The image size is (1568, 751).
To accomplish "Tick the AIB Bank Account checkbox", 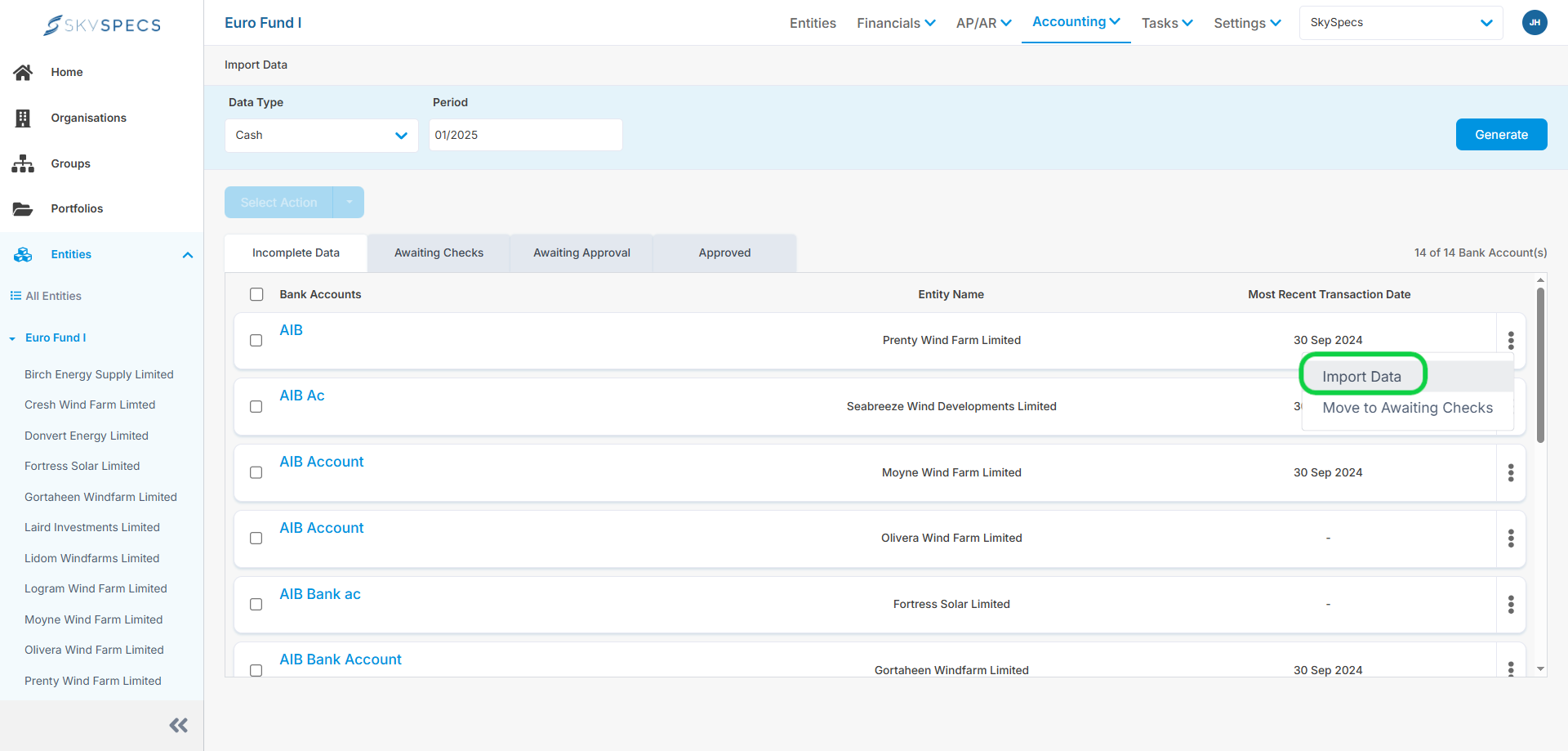I will coord(256,670).
